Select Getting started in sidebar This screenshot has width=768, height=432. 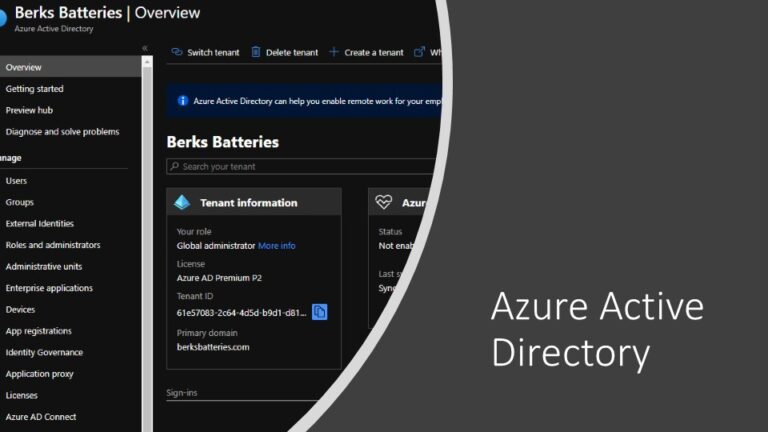coord(35,89)
